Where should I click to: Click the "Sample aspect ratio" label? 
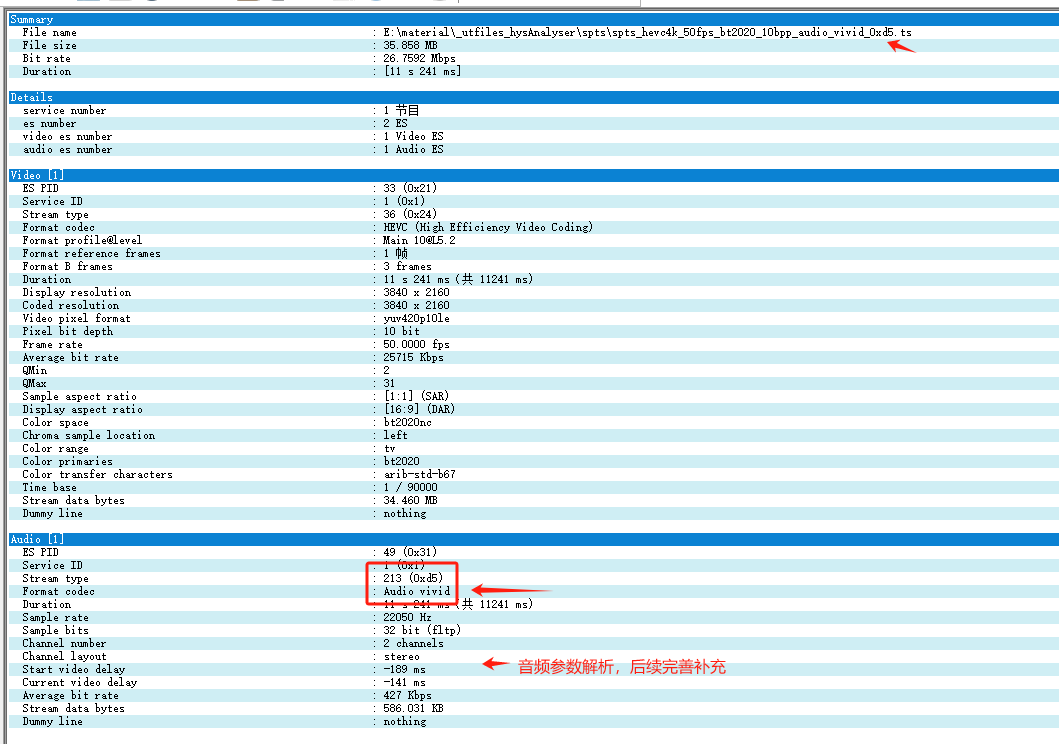pyautogui.click(x=80, y=396)
